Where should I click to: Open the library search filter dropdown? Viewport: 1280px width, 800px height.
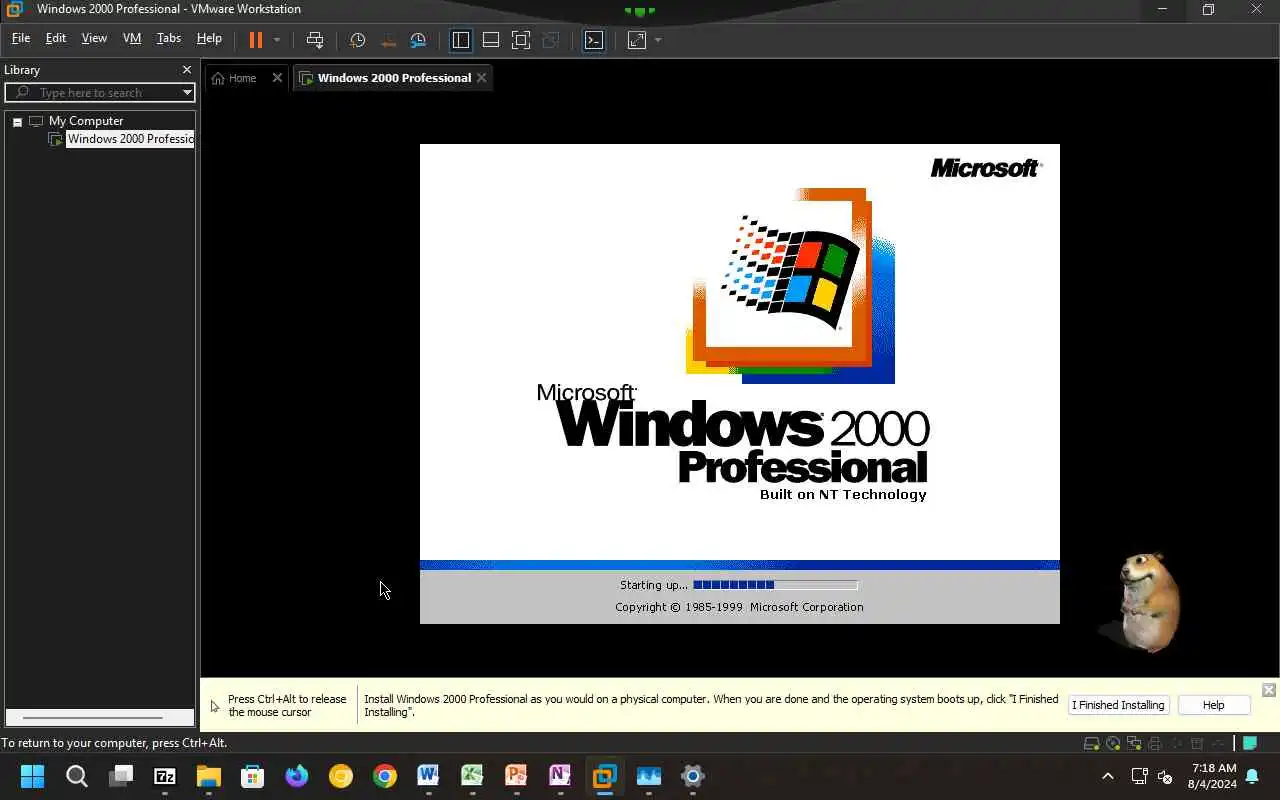pyautogui.click(x=187, y=92)
